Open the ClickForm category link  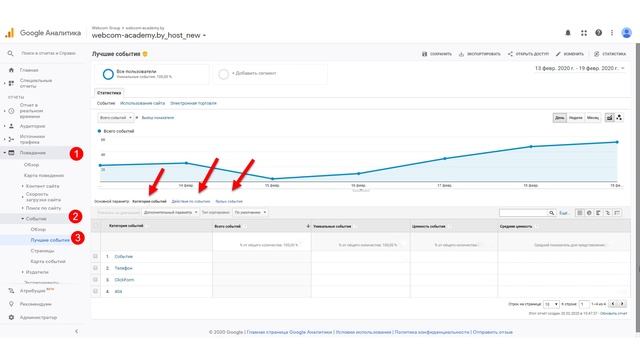pos(124,280)
